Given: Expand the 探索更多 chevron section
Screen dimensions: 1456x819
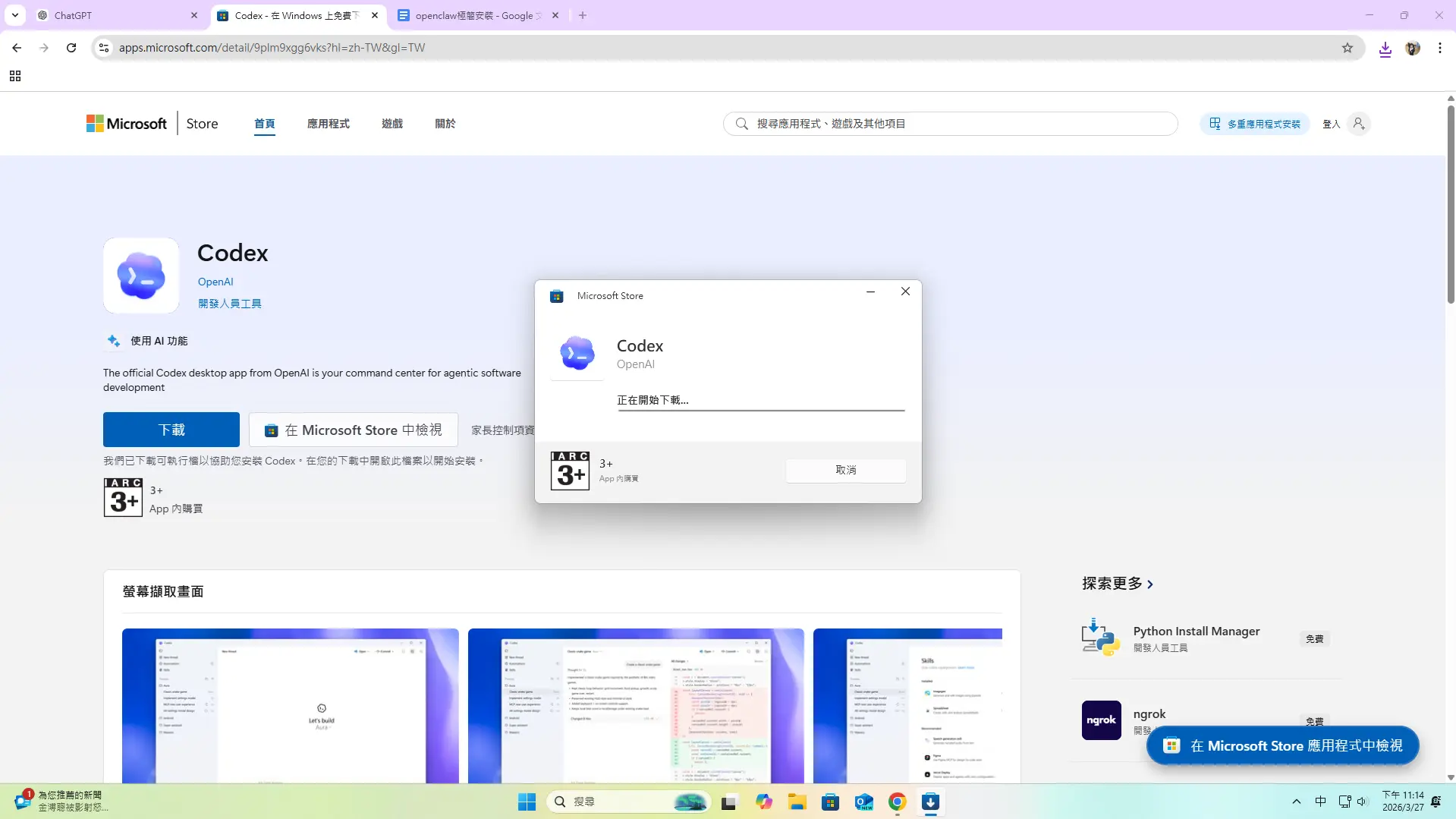Looking at the screenshot, I should point(1150,584).
